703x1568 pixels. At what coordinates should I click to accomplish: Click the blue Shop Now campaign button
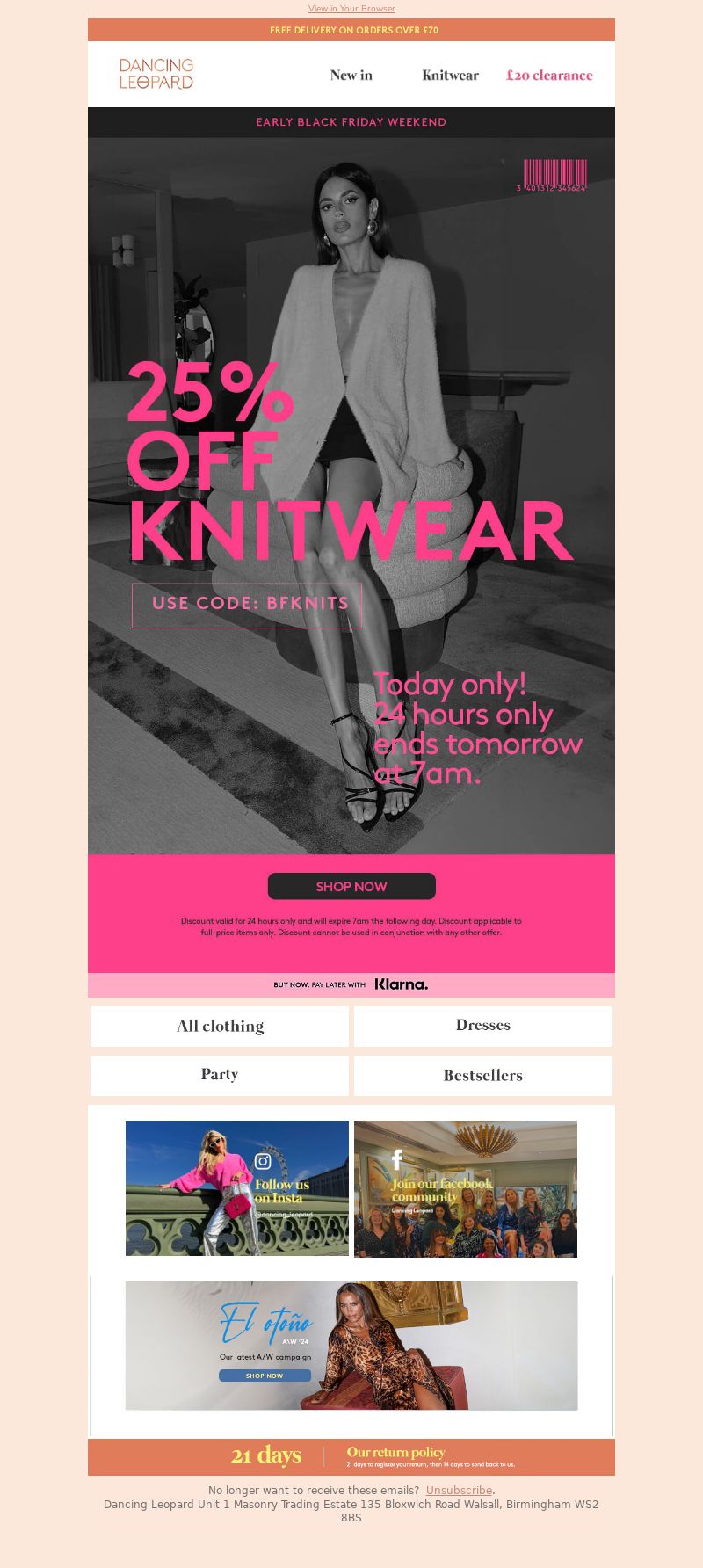pos(265,1376)
